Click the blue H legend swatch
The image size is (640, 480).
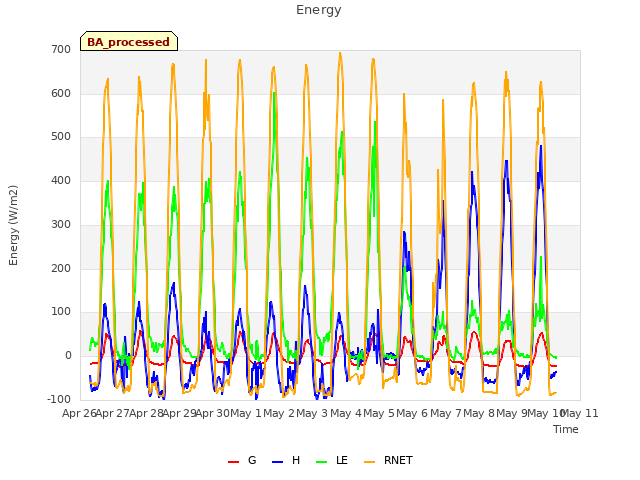(278, 462)
